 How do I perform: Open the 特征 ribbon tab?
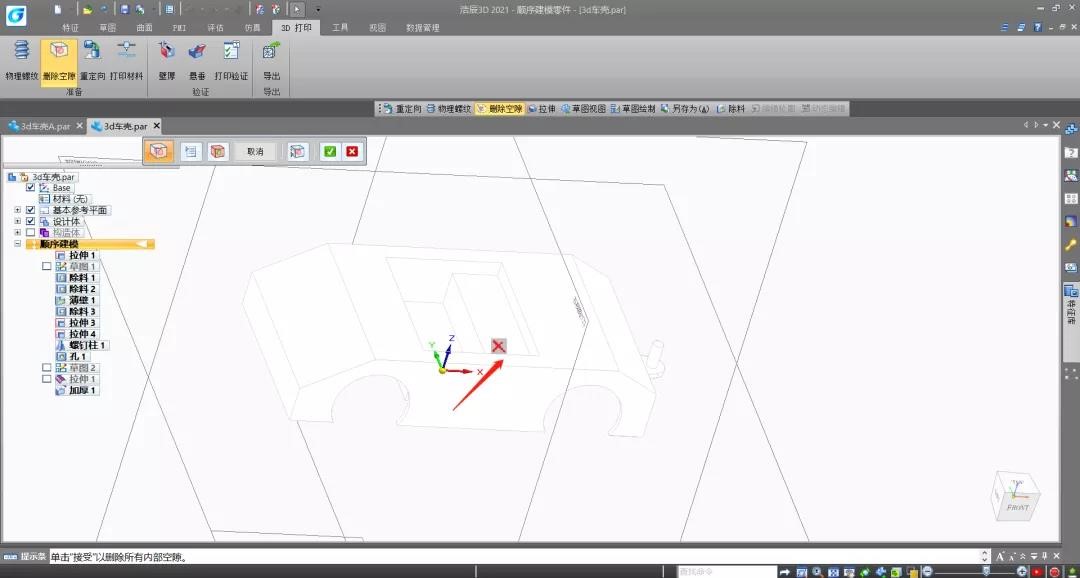pyautogui.click(x=70, y=28)
